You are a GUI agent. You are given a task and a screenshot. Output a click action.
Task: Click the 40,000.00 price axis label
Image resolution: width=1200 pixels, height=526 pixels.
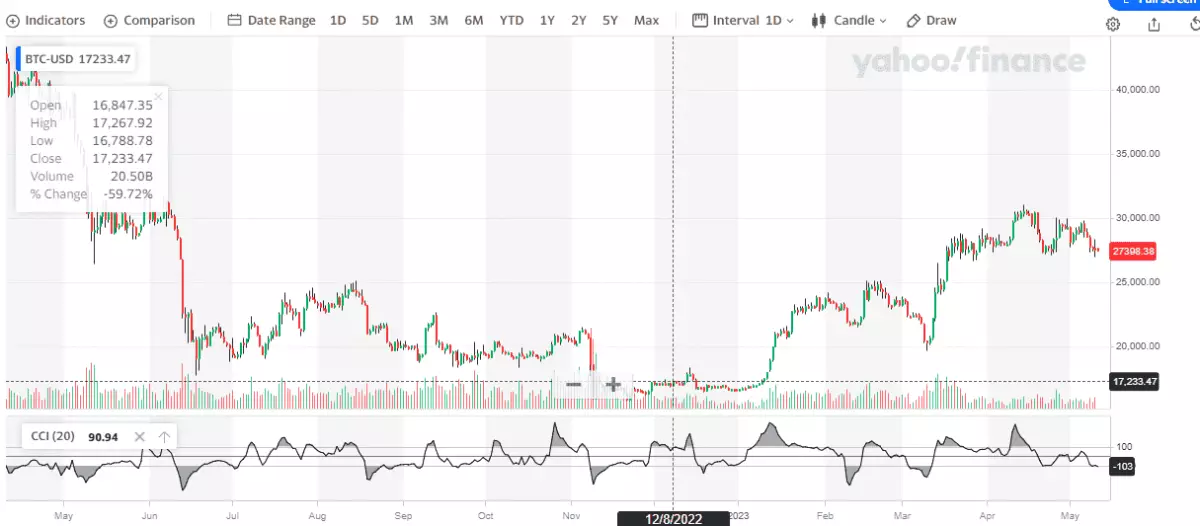1137,89
